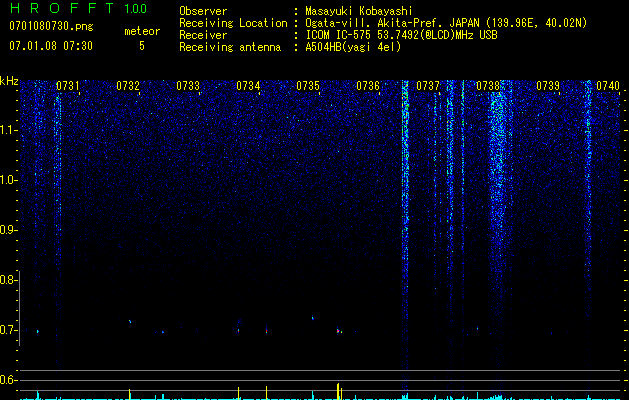
Task: Click the 0.9 frequency axis label
Action: tap(8, 230)
